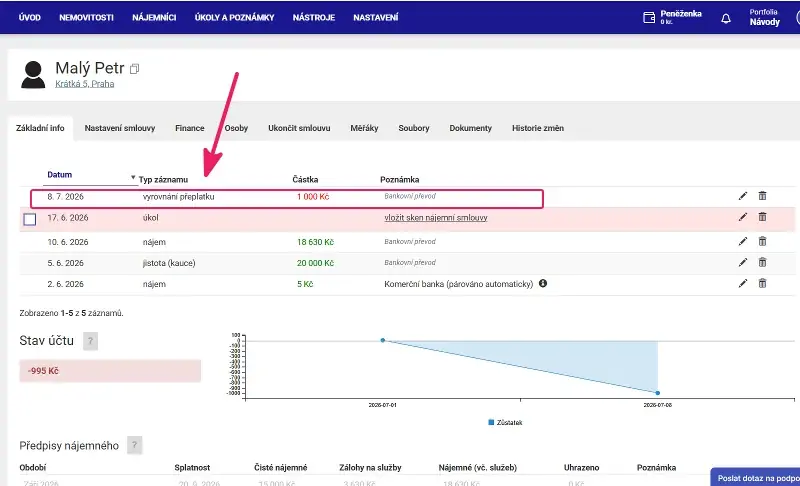
Task: Open vložit sken nájemní smlouvy link
Action: (x=436, y=218)
